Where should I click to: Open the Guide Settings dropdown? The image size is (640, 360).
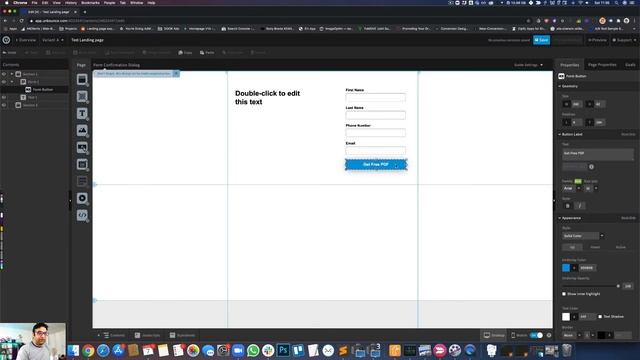coord(528,65)
